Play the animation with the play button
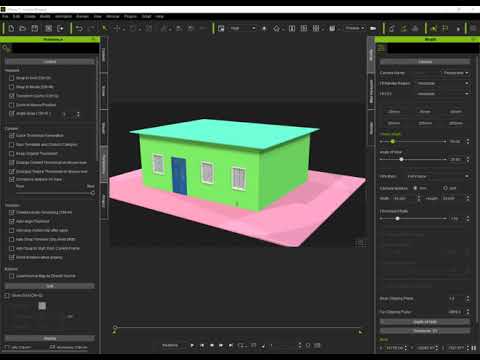480x360 pixels. pos(192,345)
